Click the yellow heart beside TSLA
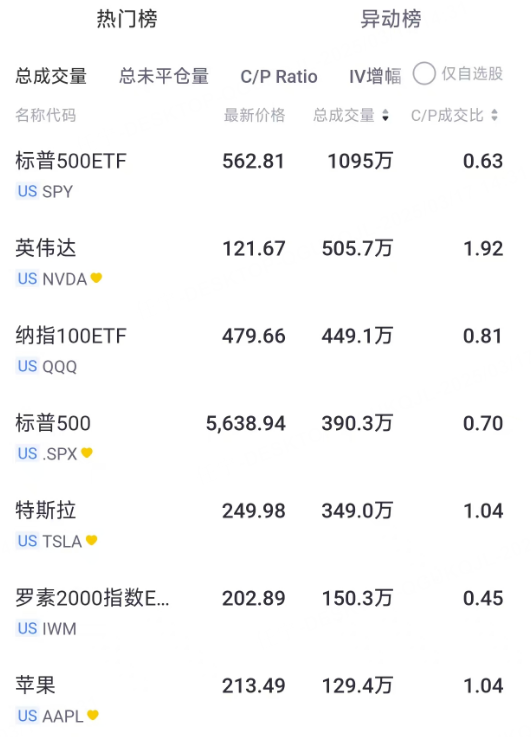Screen dimensions: 531x737 pos(92,540)
